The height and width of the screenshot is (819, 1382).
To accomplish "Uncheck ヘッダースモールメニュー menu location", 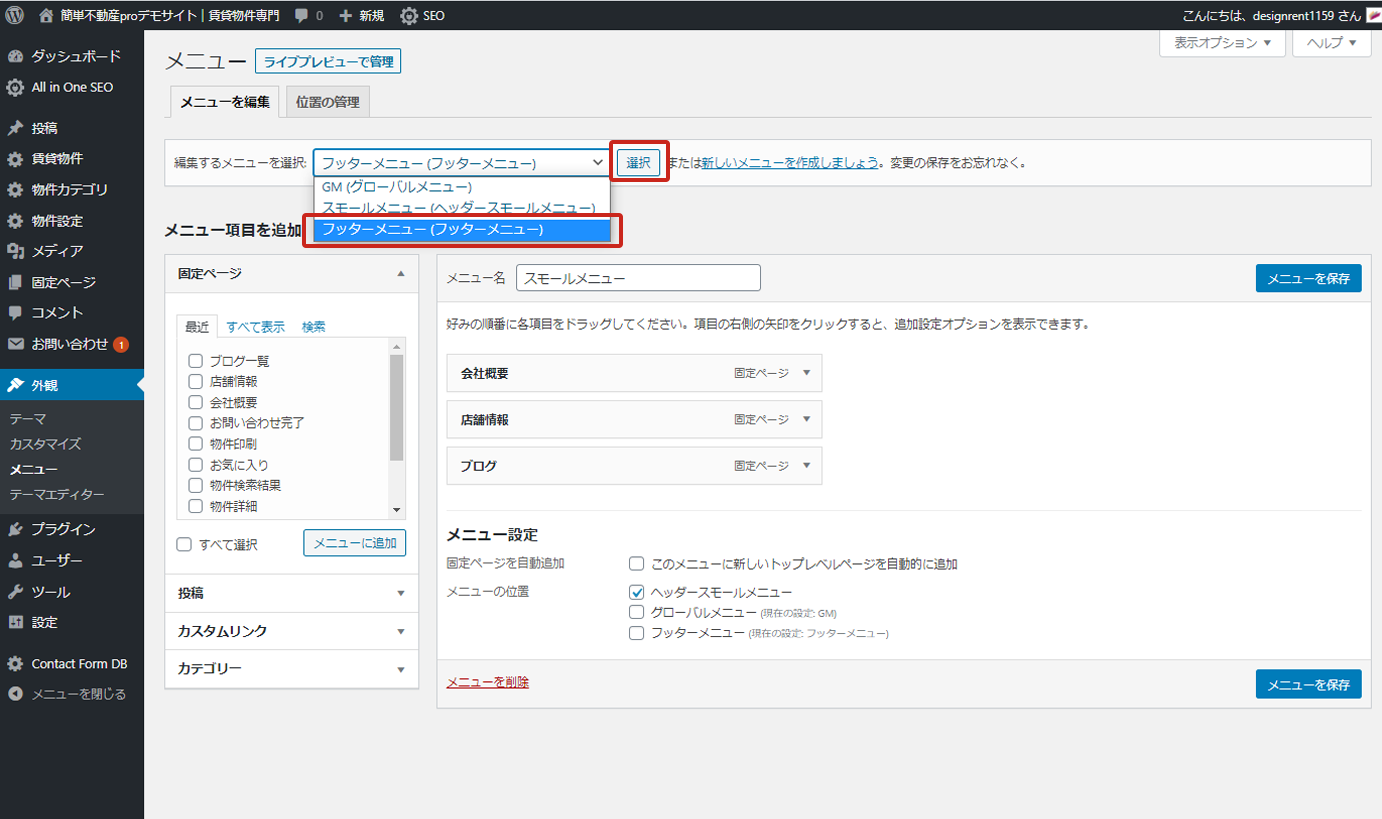I will point(637,592).
